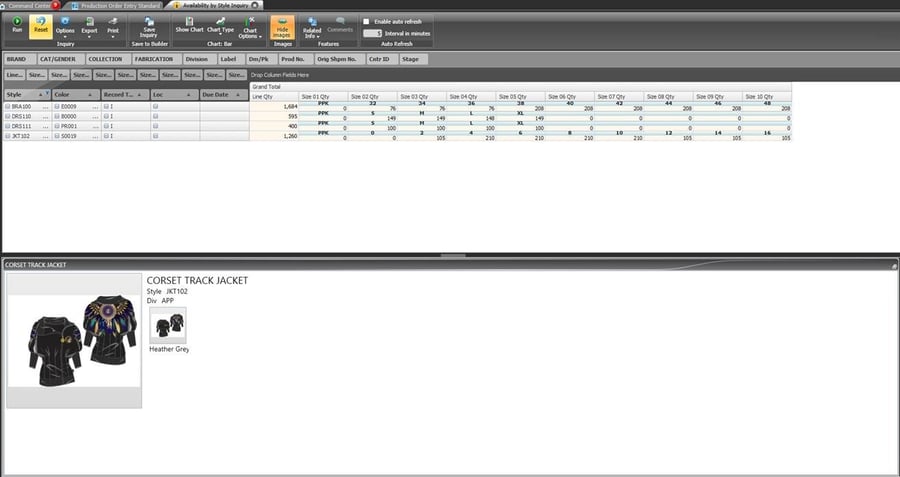Open the Export dropdown menu
The width and height of the screenshot is (900, 477).
pyautogui.click(x=90, y=26)
